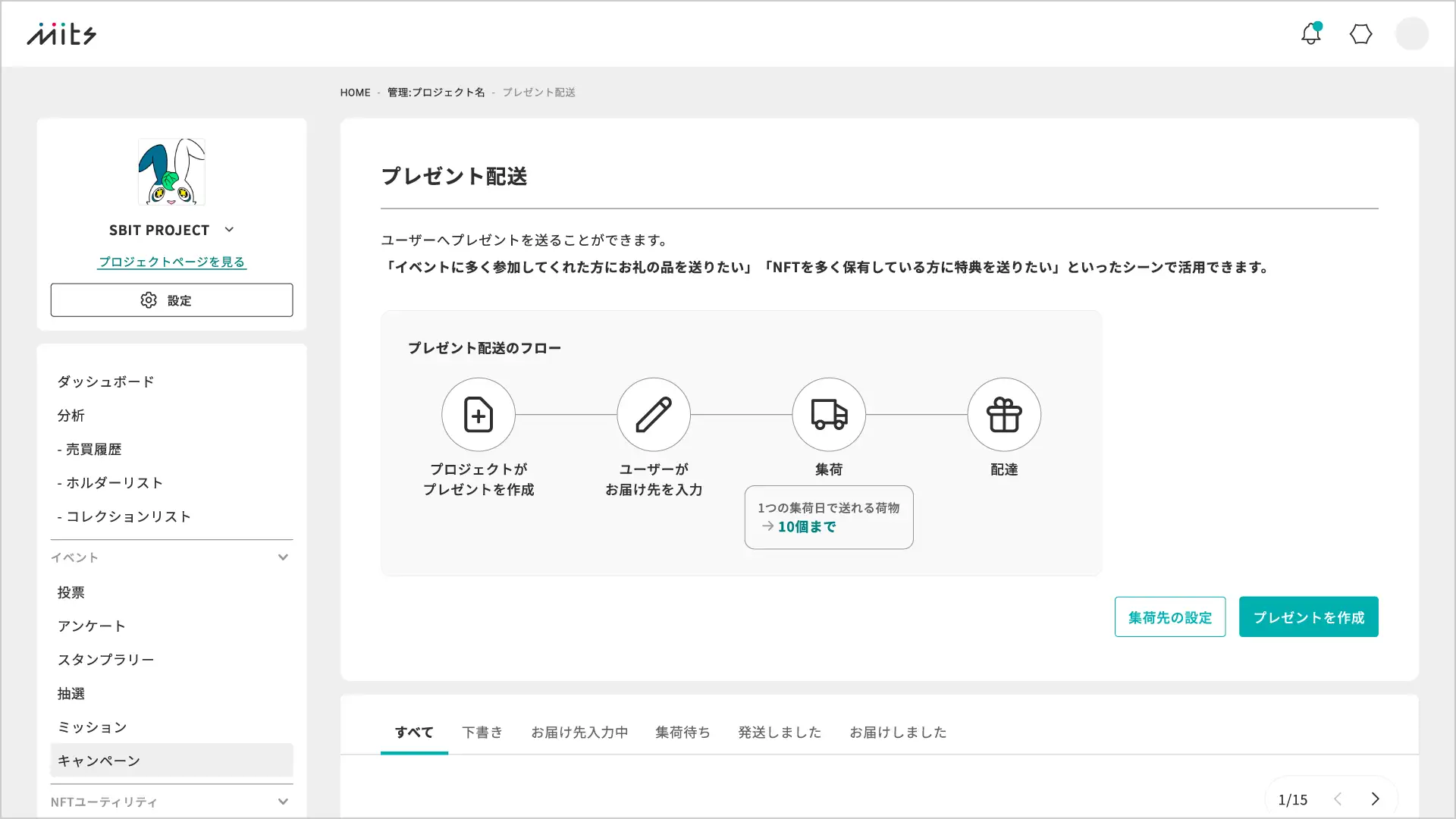
Task: Click the SBIT project rabbit thumbnail
Action: [x=171, y=172]
